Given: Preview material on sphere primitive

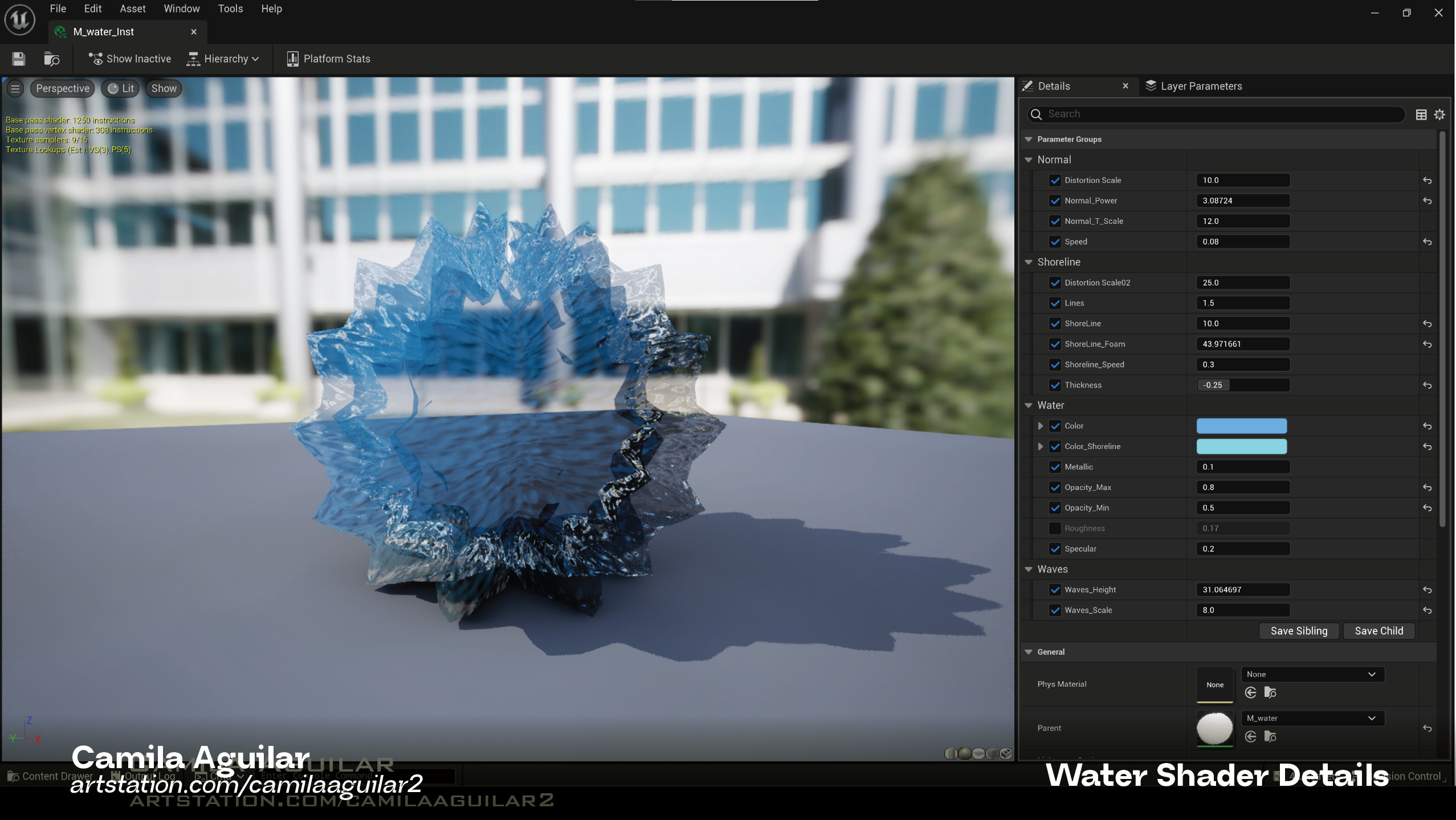Looking at the screenshot, I should pyautogui.click(x=965, y=753).
